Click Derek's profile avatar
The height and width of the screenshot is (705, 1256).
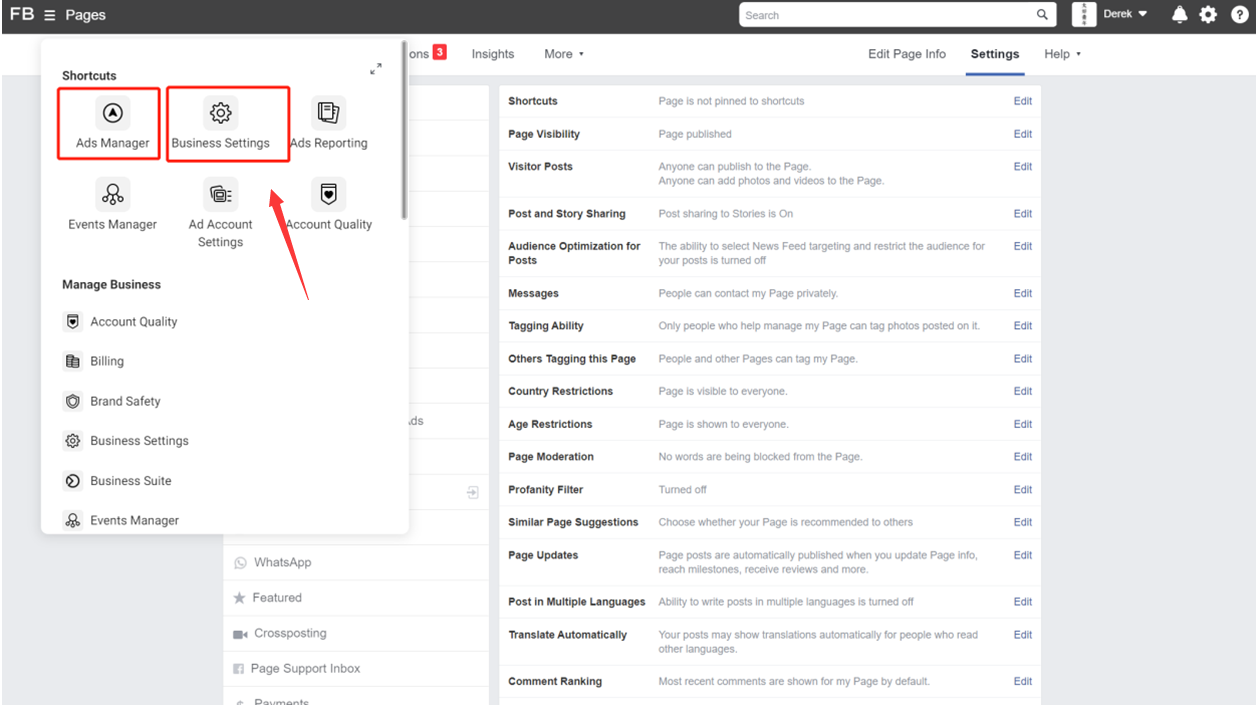click(x=1085, y=14)
